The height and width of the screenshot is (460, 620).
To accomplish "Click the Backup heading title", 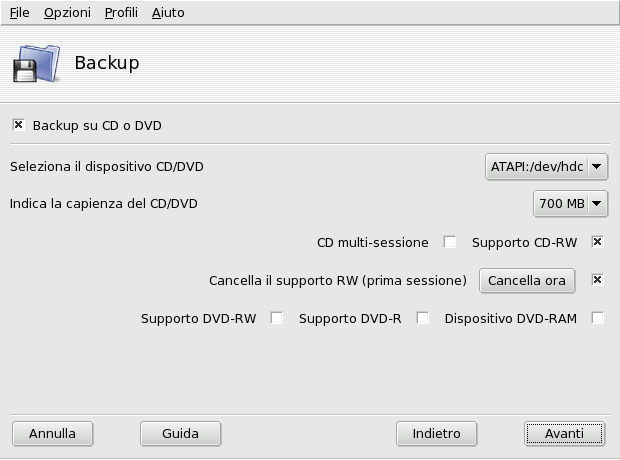I will [107, 63].
